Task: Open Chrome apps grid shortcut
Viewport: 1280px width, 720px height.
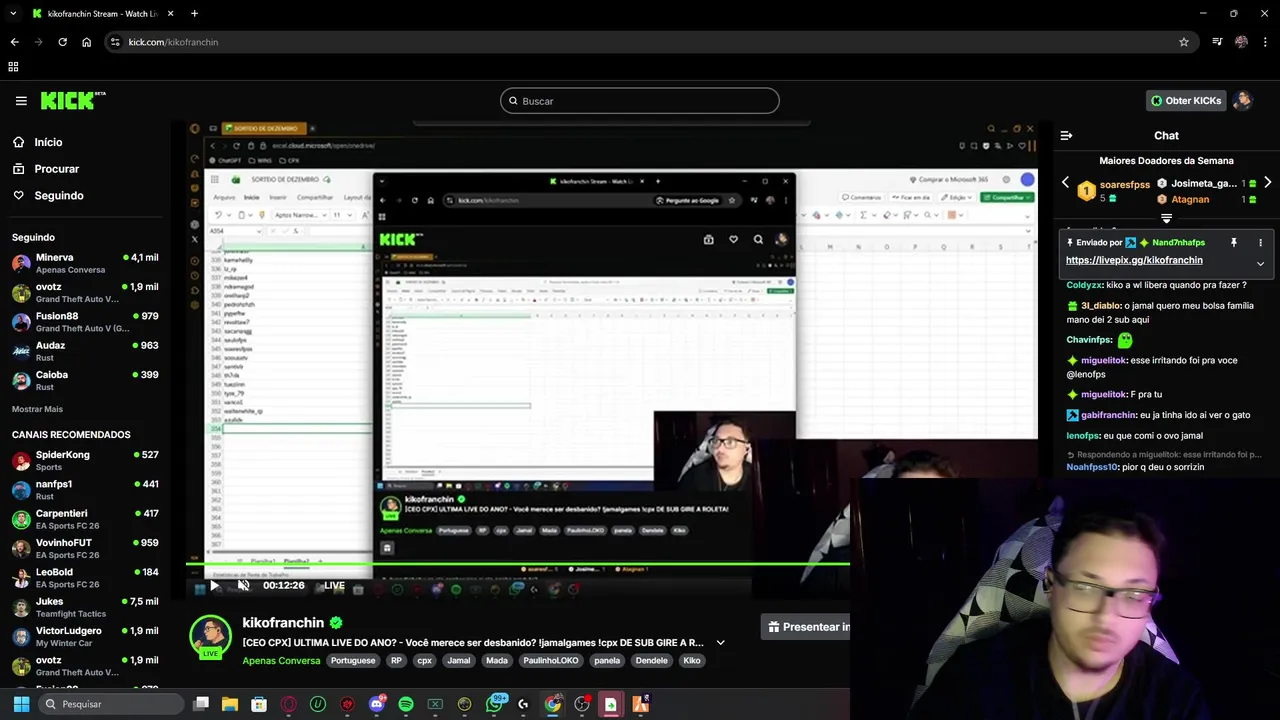Action: coord(13,67)
